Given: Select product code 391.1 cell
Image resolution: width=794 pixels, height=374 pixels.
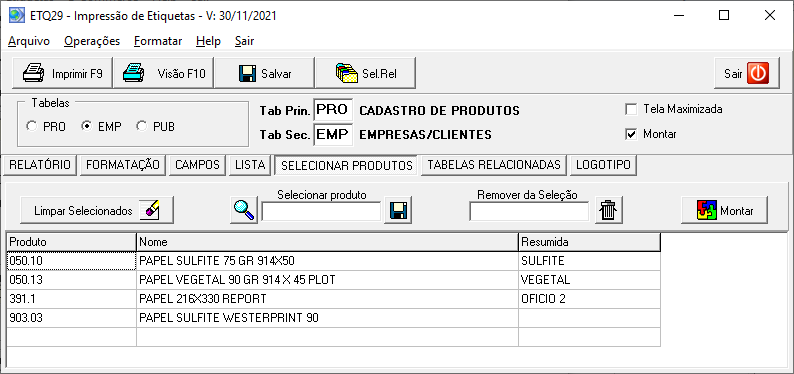Looking at the screenshot, I should 71,299.
